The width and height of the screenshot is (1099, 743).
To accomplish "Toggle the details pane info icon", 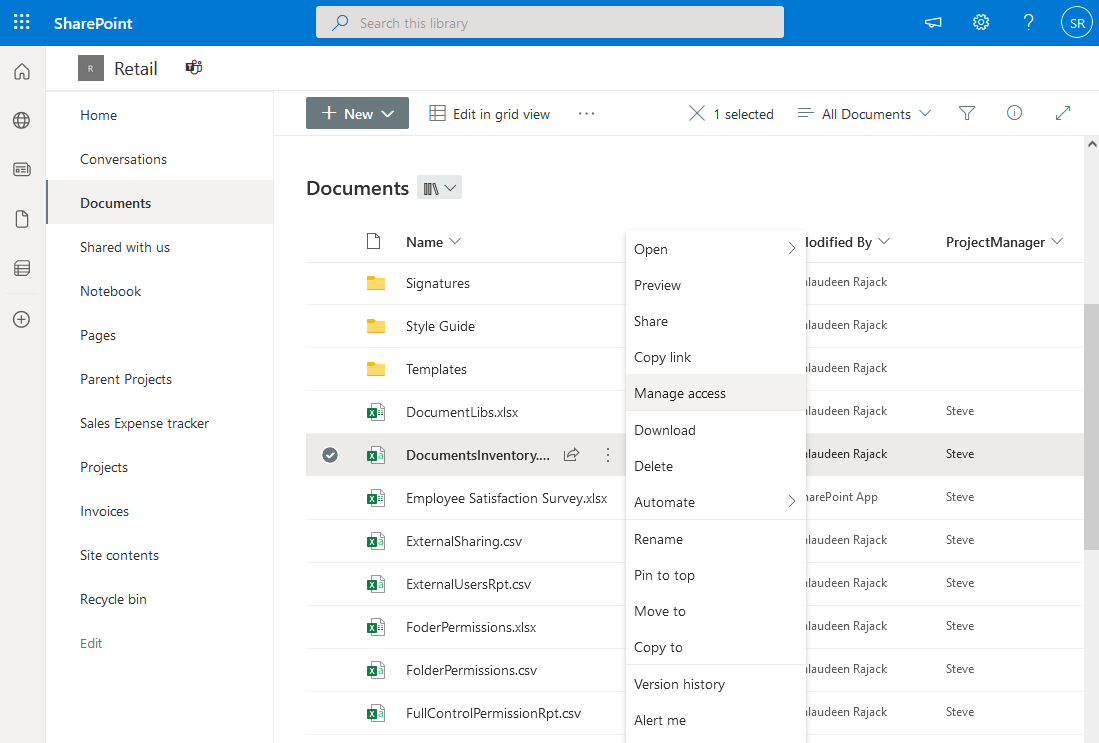I will tap(1014, 113).
